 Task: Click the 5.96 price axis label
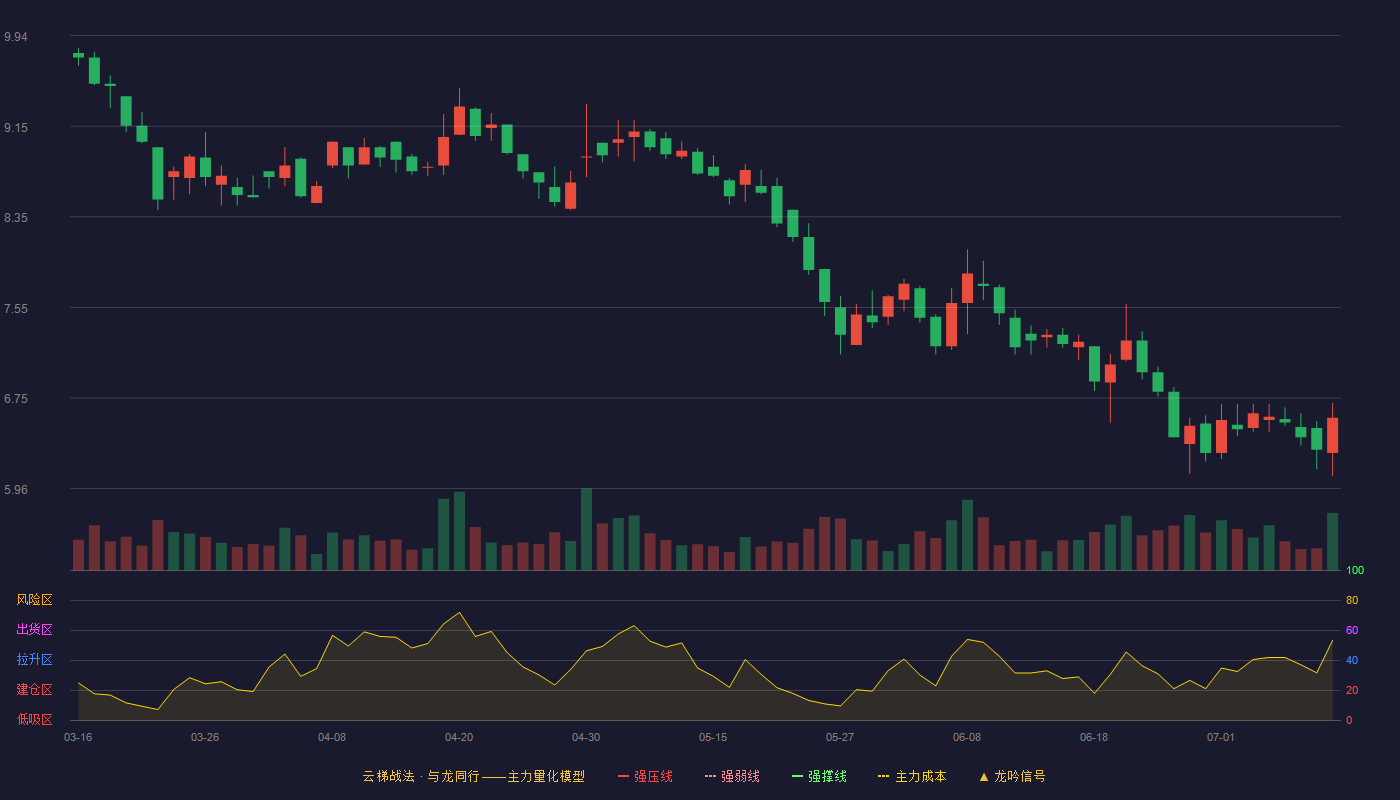pyautogui.click(x=16, y=490)
